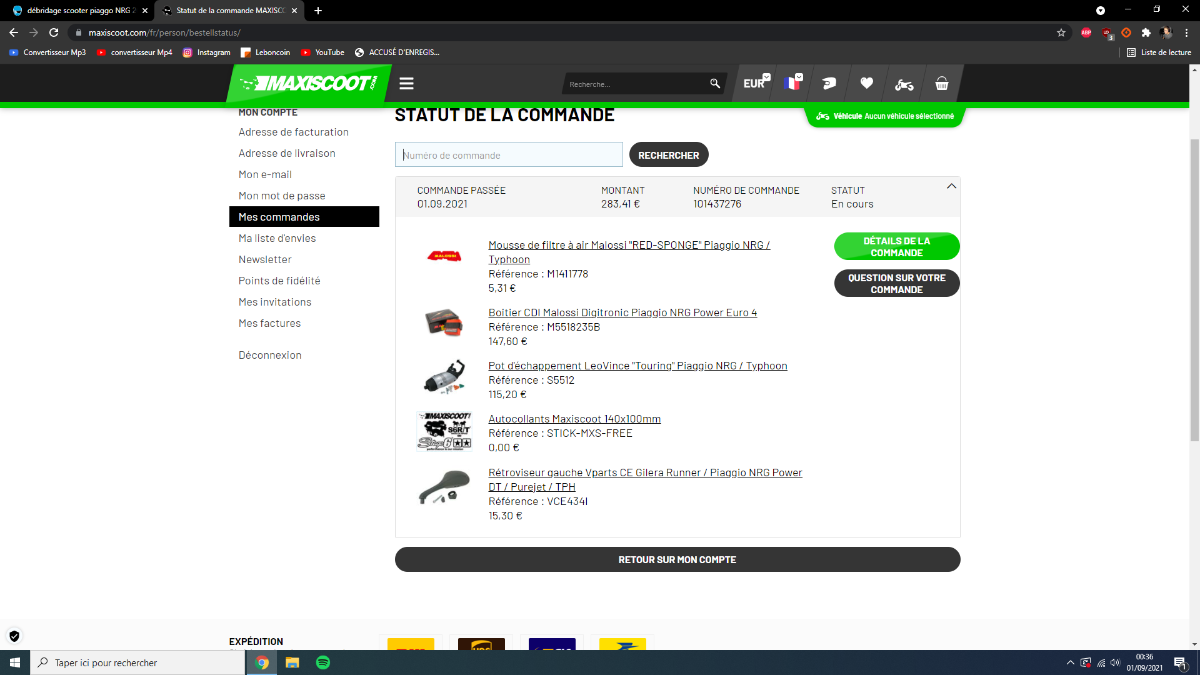Select Mes factures in account menu
This screenshot has height=675, width=1200.
coord(269,323)
